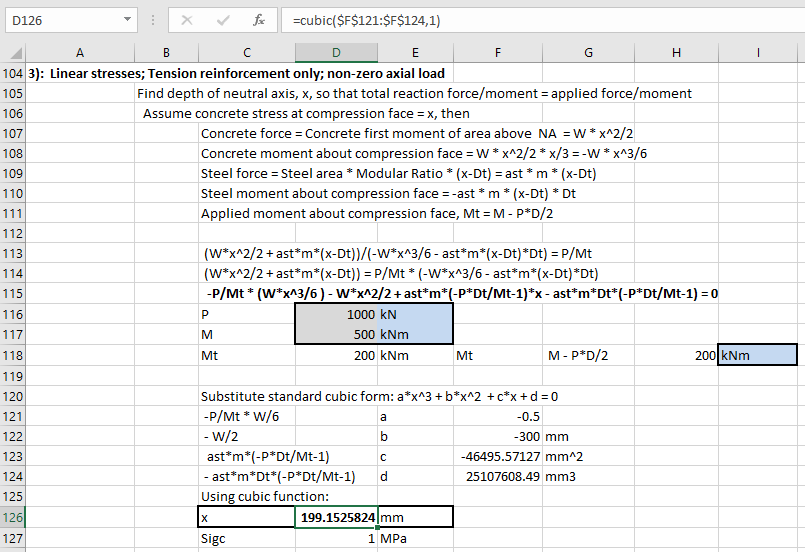Viewport: 805px width, 552px height.
Task: Click the outlined kNm cell in column I
Action: tap(758, 355)
